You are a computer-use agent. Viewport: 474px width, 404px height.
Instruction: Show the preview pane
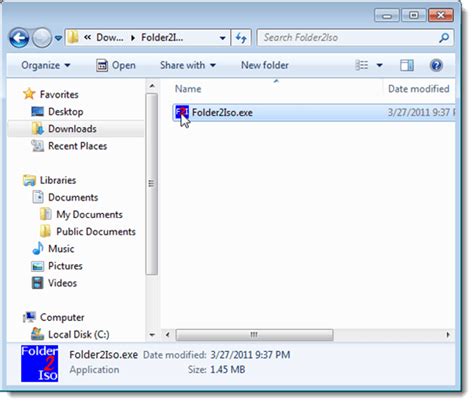[407, 65]
